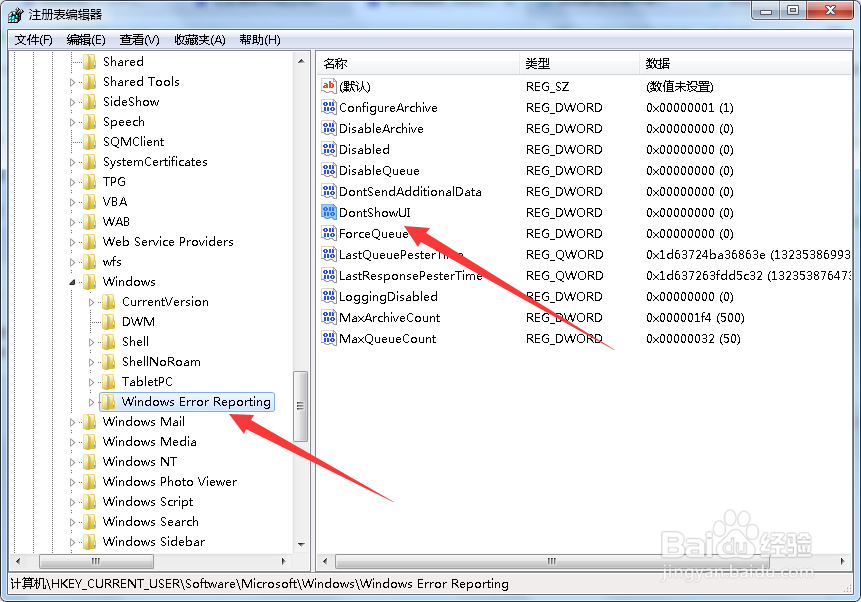
Task: Expand the Windows NT key
Action: pos(72,462)
